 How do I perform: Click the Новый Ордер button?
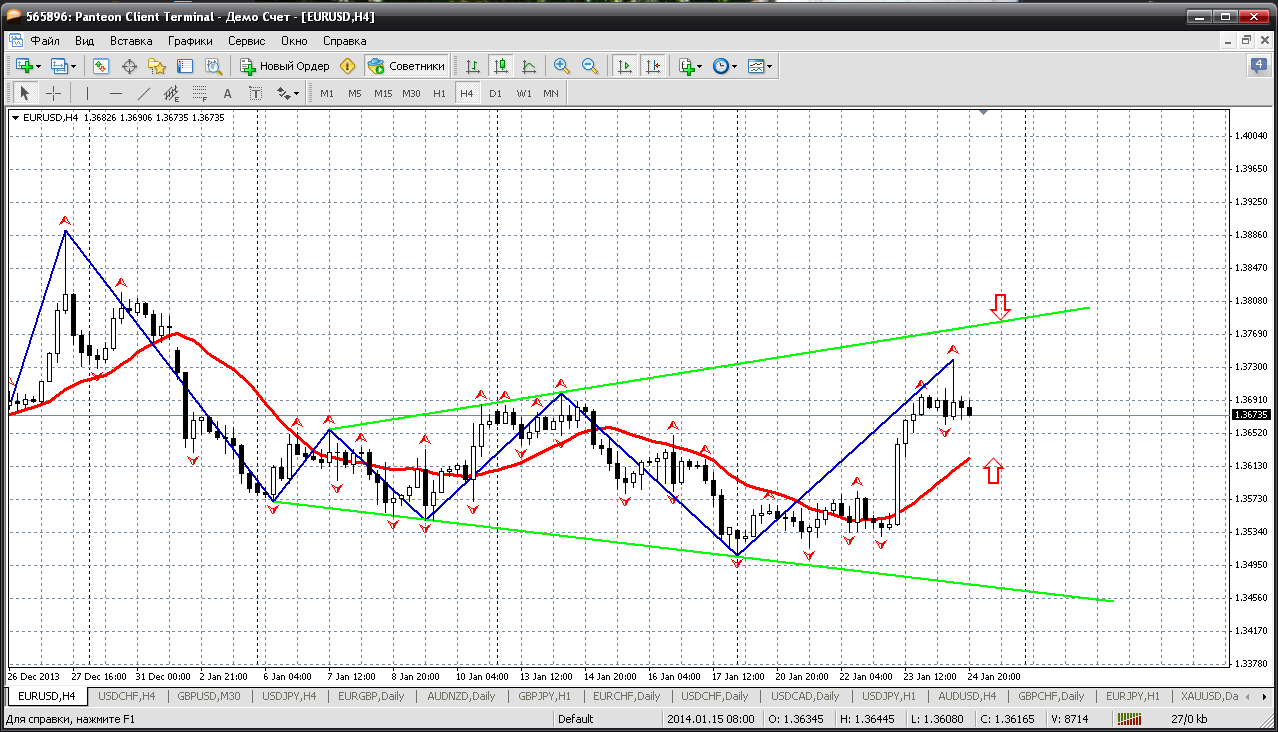[x=285, y=66]
